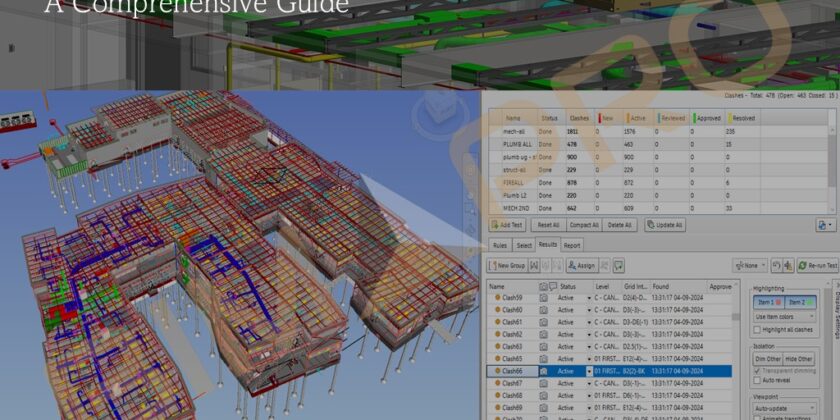The image size is (840, 420).
Task: Open the import/export clash tests dropdown
Action: [826, 225]
